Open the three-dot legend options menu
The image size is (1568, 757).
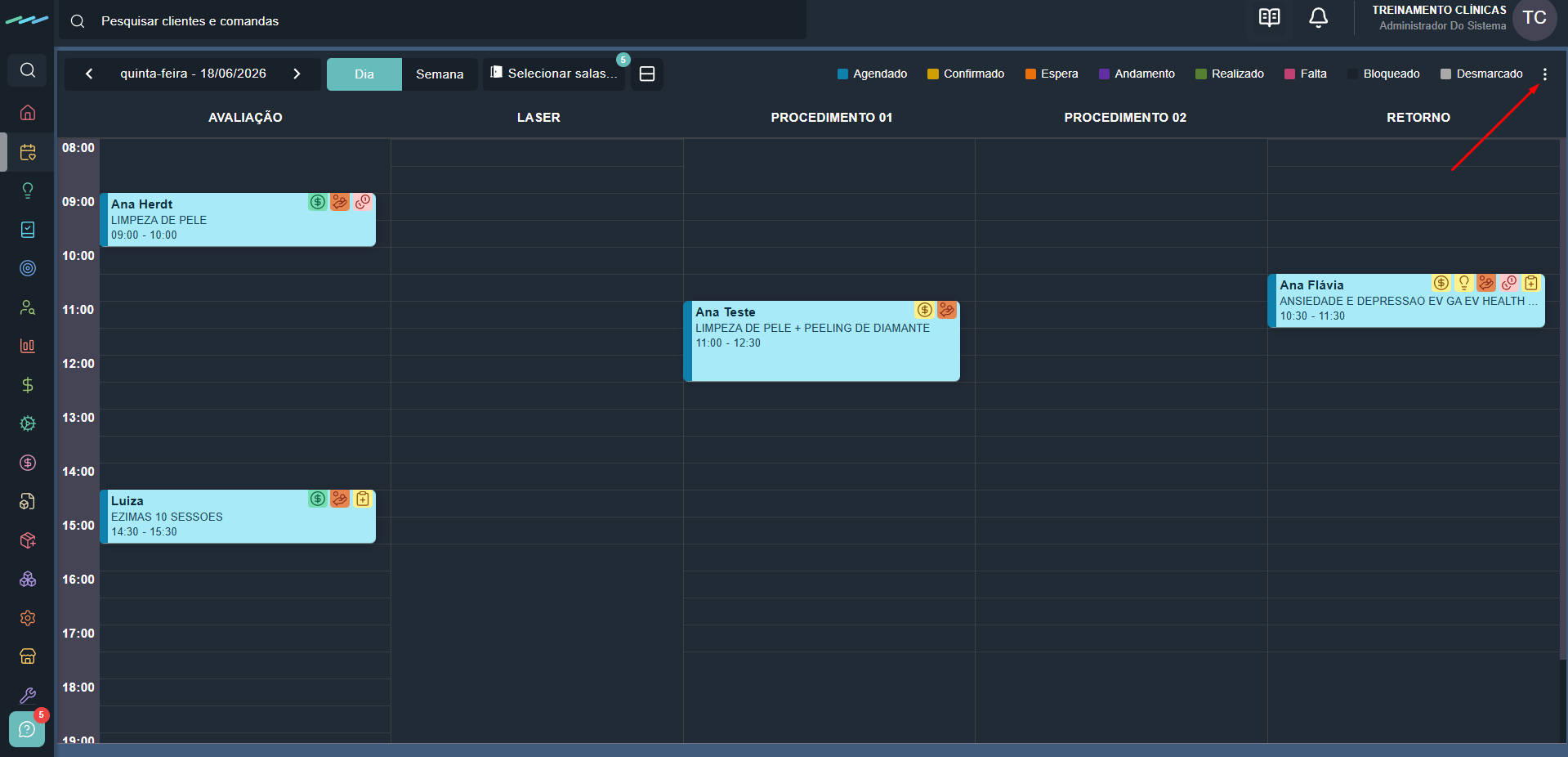[x=1544, y=74]
